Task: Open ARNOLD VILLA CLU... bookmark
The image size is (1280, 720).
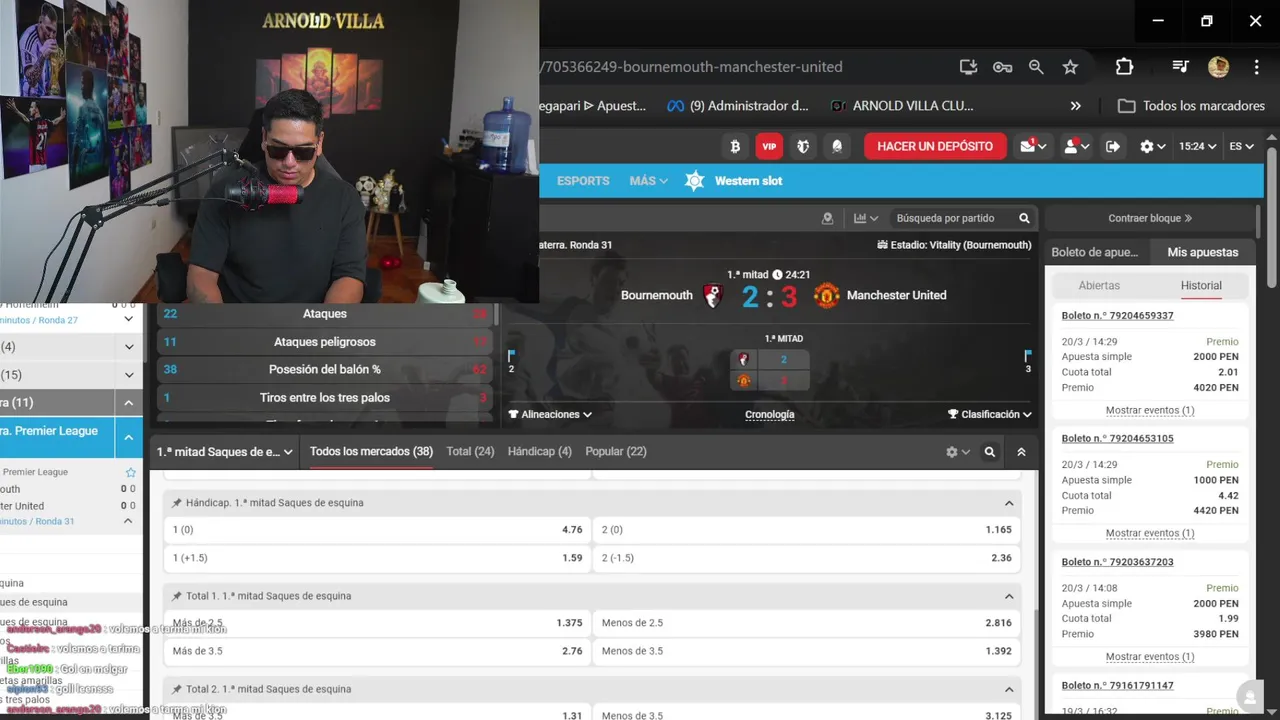Action: 902,106
